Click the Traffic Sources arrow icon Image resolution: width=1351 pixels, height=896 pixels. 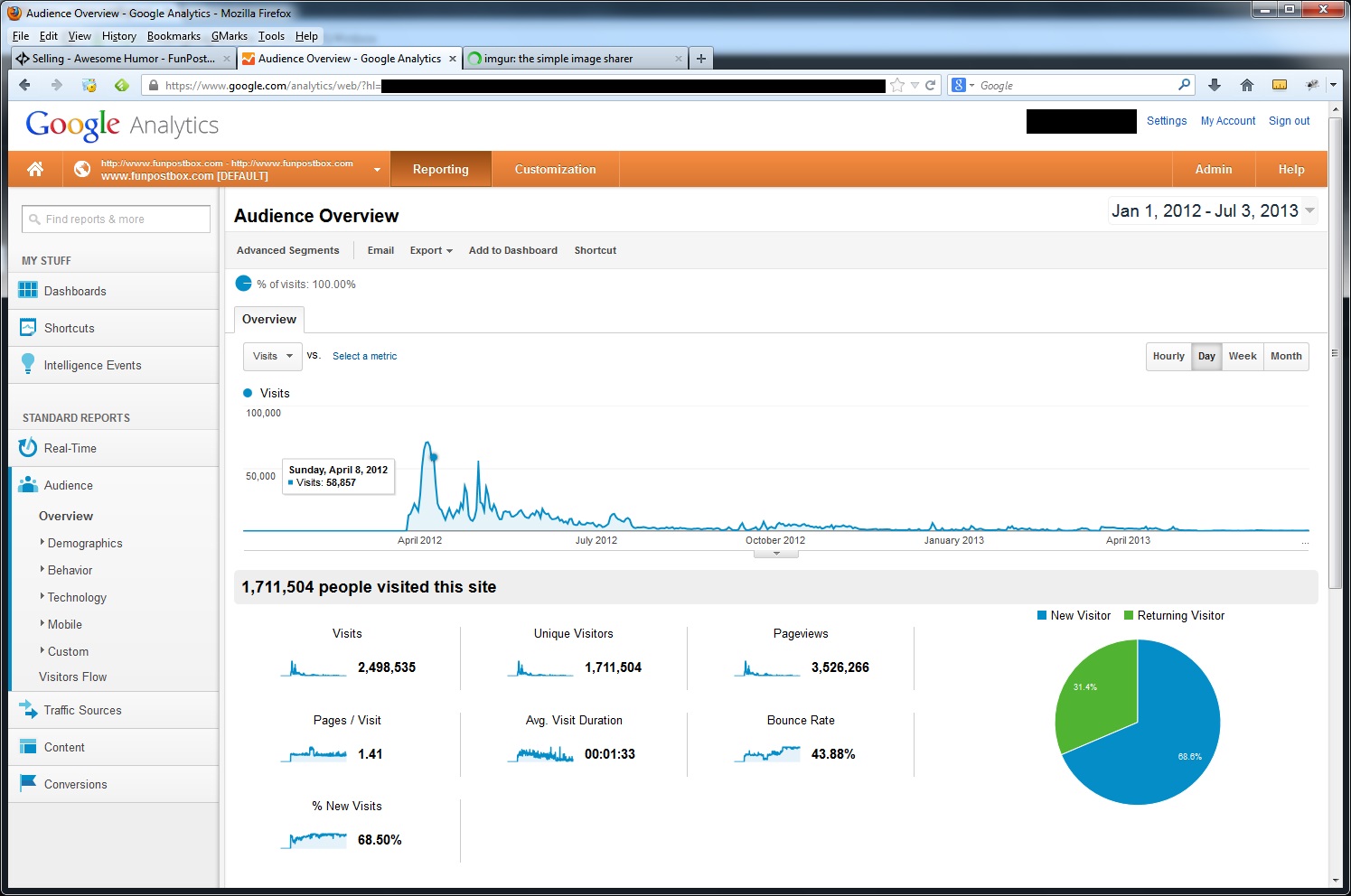(28, 710)
